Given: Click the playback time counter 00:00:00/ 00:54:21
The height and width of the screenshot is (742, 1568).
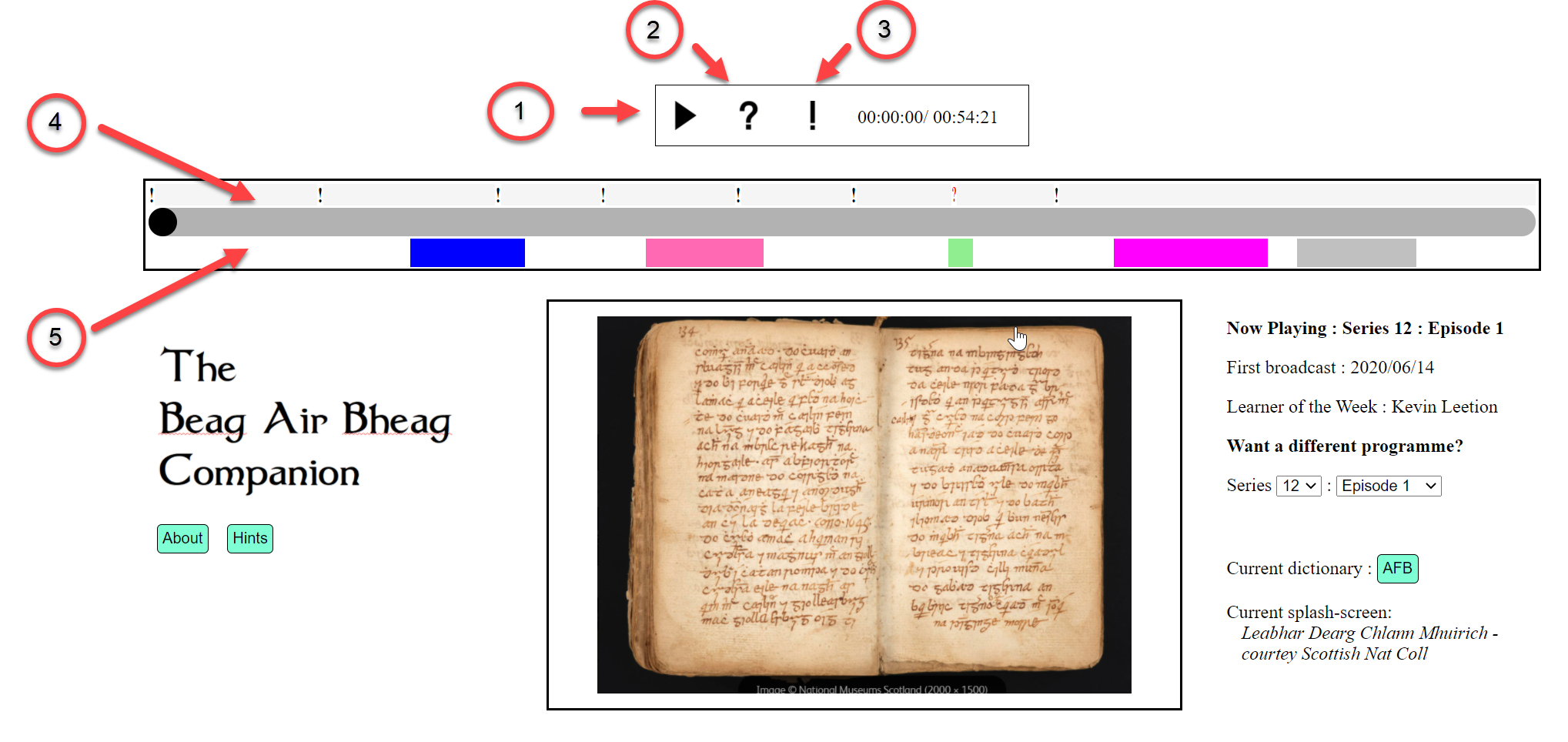Looking at the screenshot, I should pyautogui.click(x=928, y=117).
